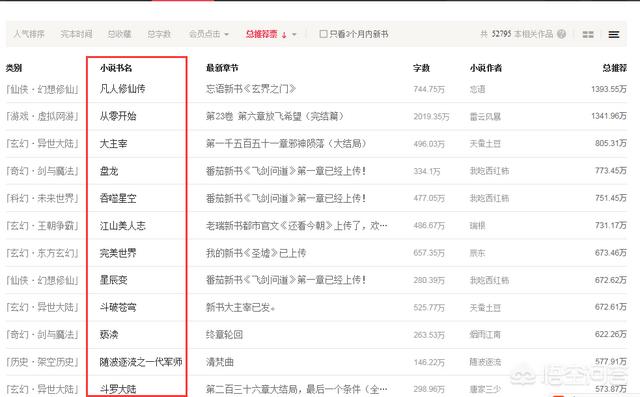This screenshot has height=397, width=640.
Task: Switch to grid view layout icon
Action: click(588, 34)
